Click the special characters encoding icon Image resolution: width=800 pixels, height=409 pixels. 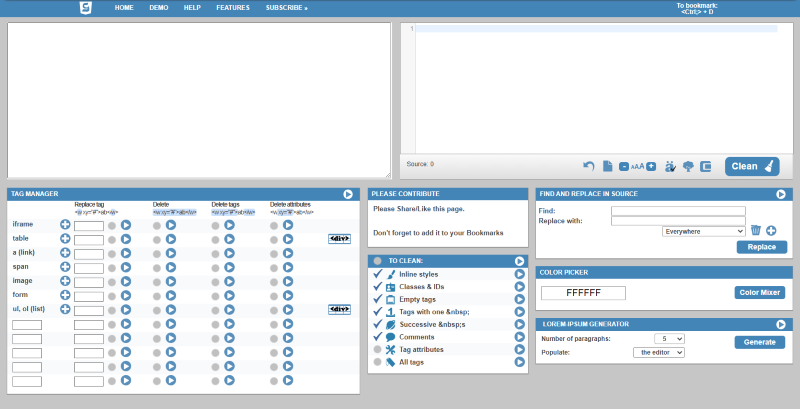670,166
